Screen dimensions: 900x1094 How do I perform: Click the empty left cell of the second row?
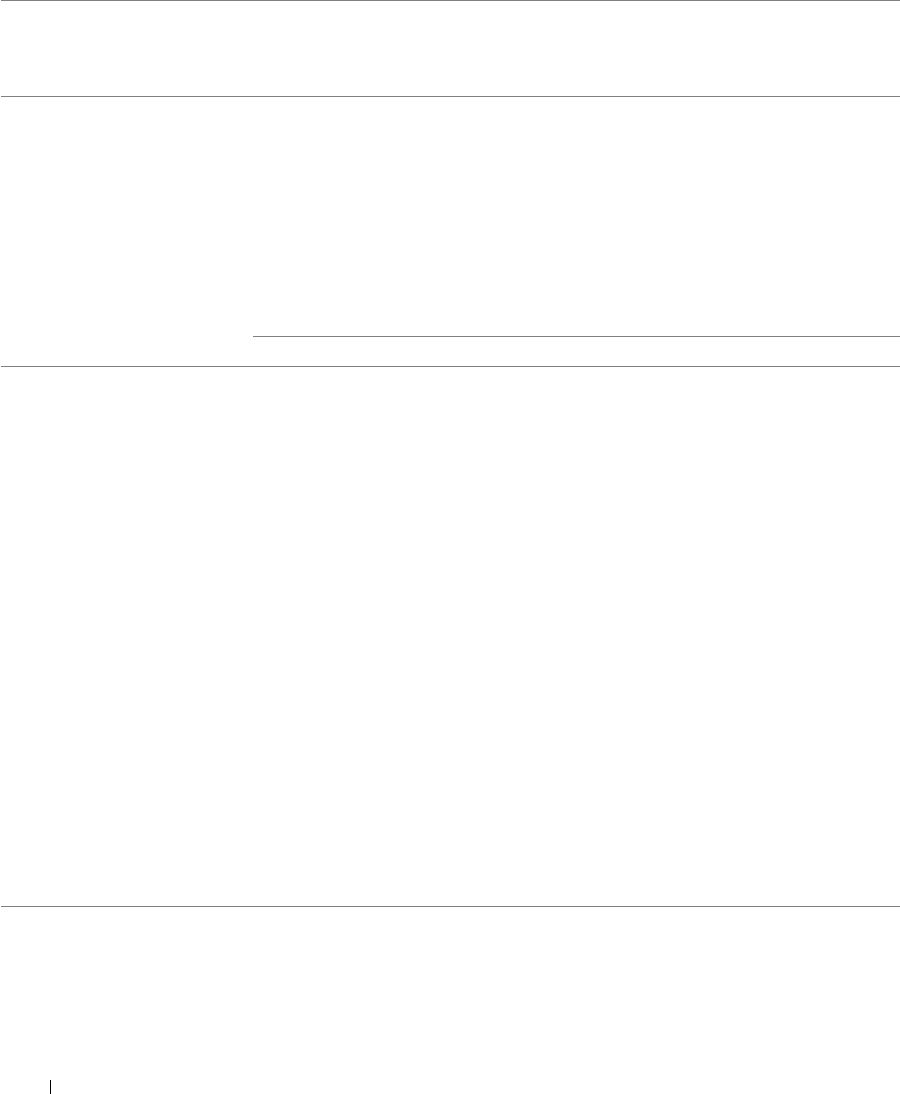[126, 230]
